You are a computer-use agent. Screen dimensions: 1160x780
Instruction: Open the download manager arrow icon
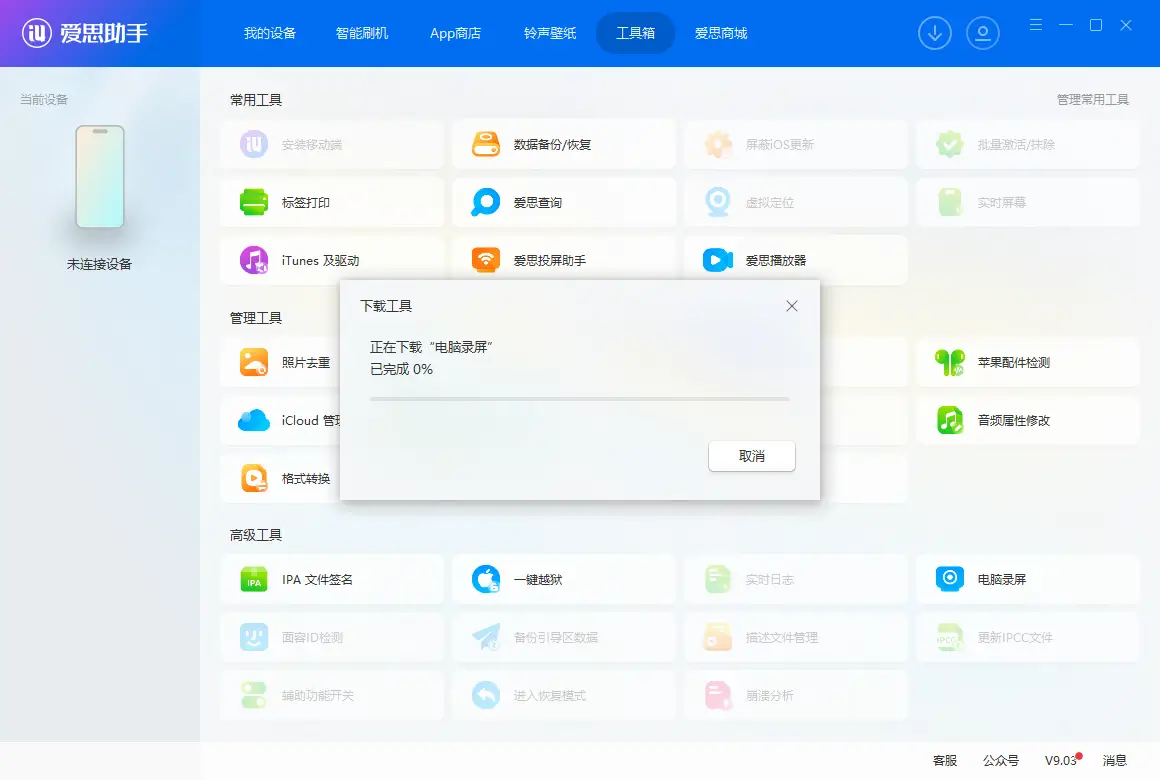pyautogui.click(x=935, y=33)
